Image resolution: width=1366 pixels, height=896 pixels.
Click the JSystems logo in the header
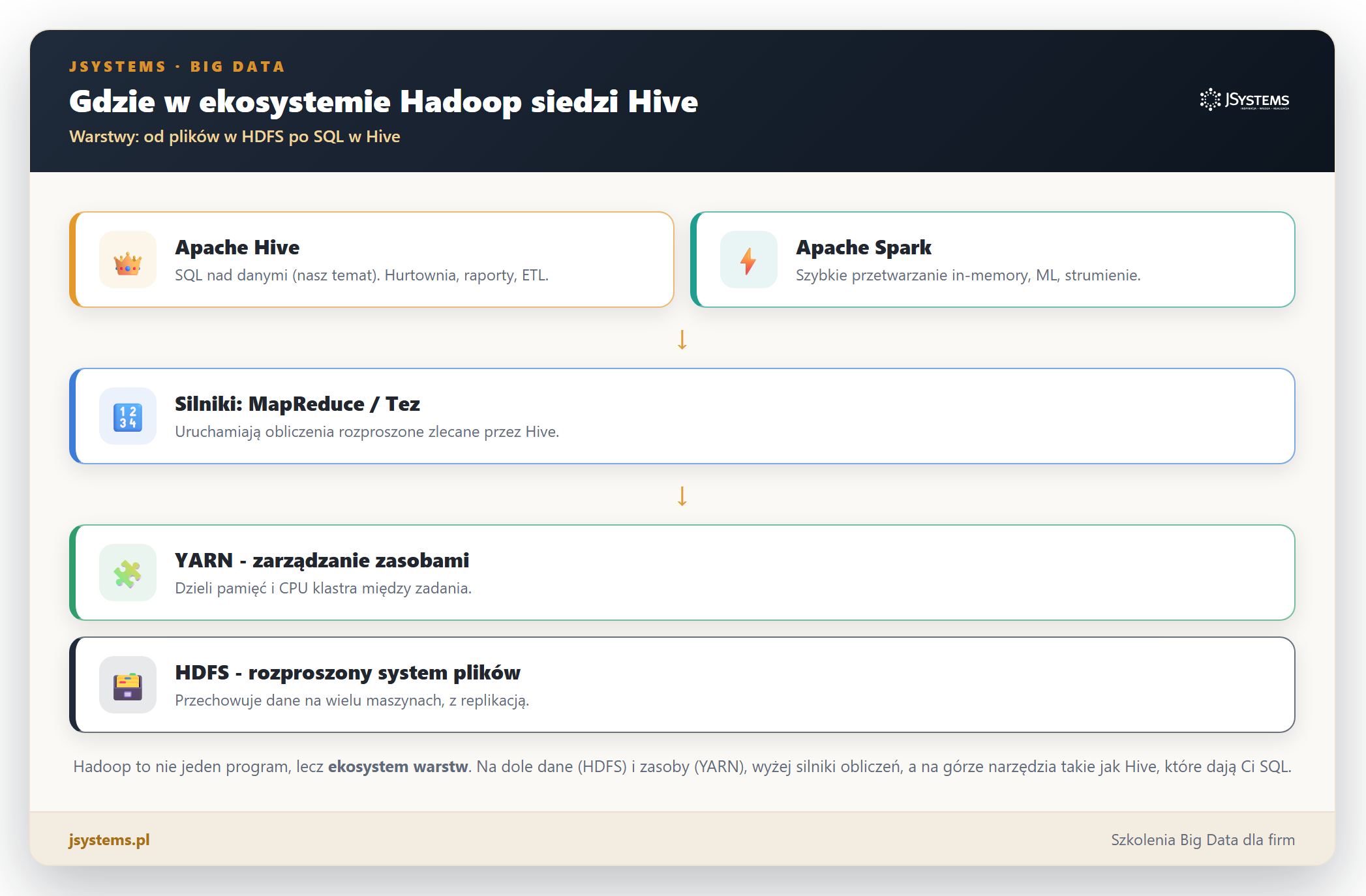click(x=1245, y=100)
